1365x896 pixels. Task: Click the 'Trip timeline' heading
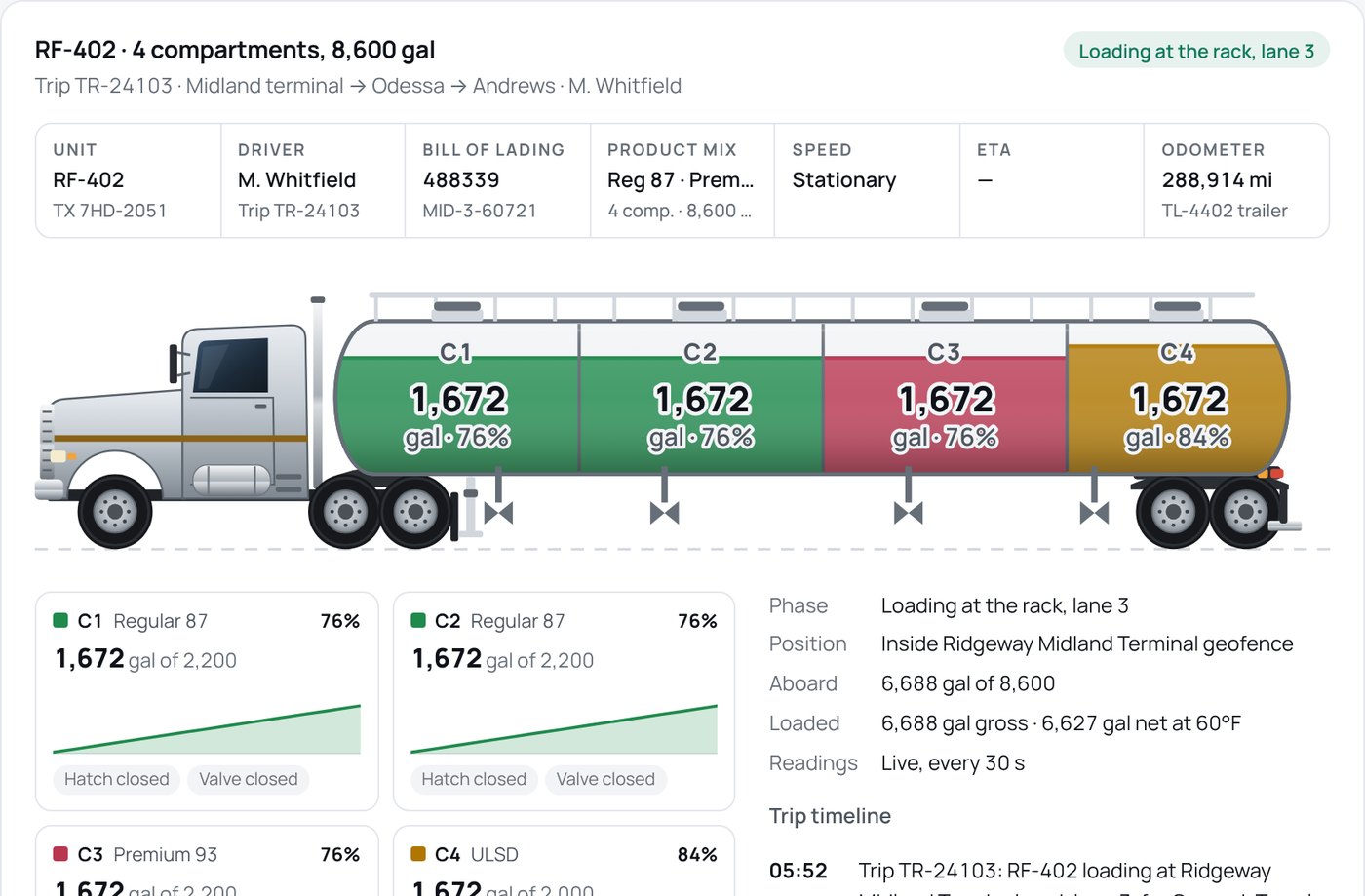tap(830, 816)
